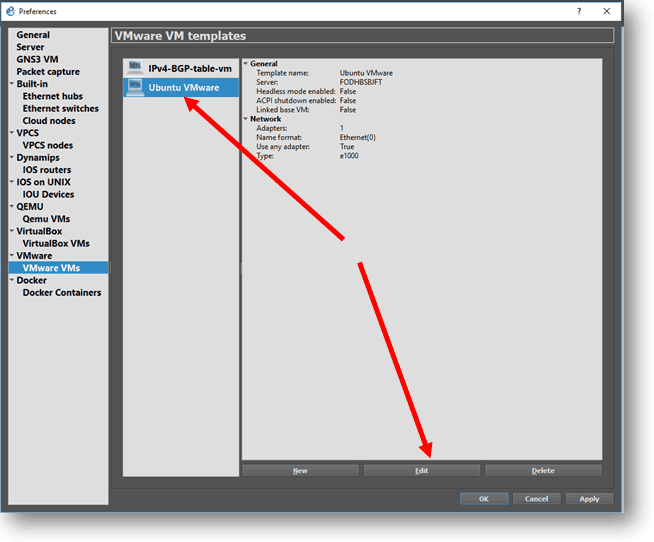Collapse the QEMU tree arrow
The width and height of the screenshot is (654, 542).
coord(12,207)
